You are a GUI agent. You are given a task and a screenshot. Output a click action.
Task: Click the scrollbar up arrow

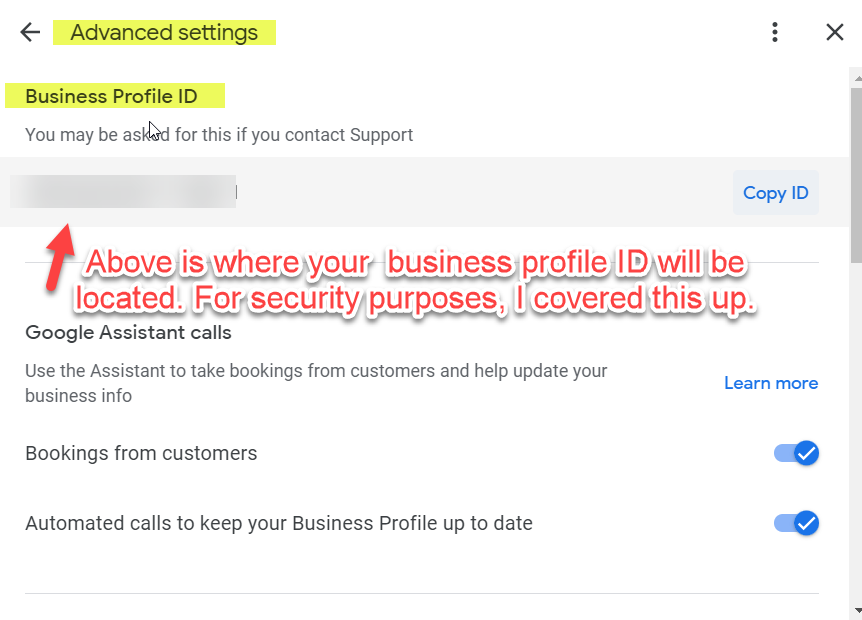pyautogui.click(x=857, y=79)
